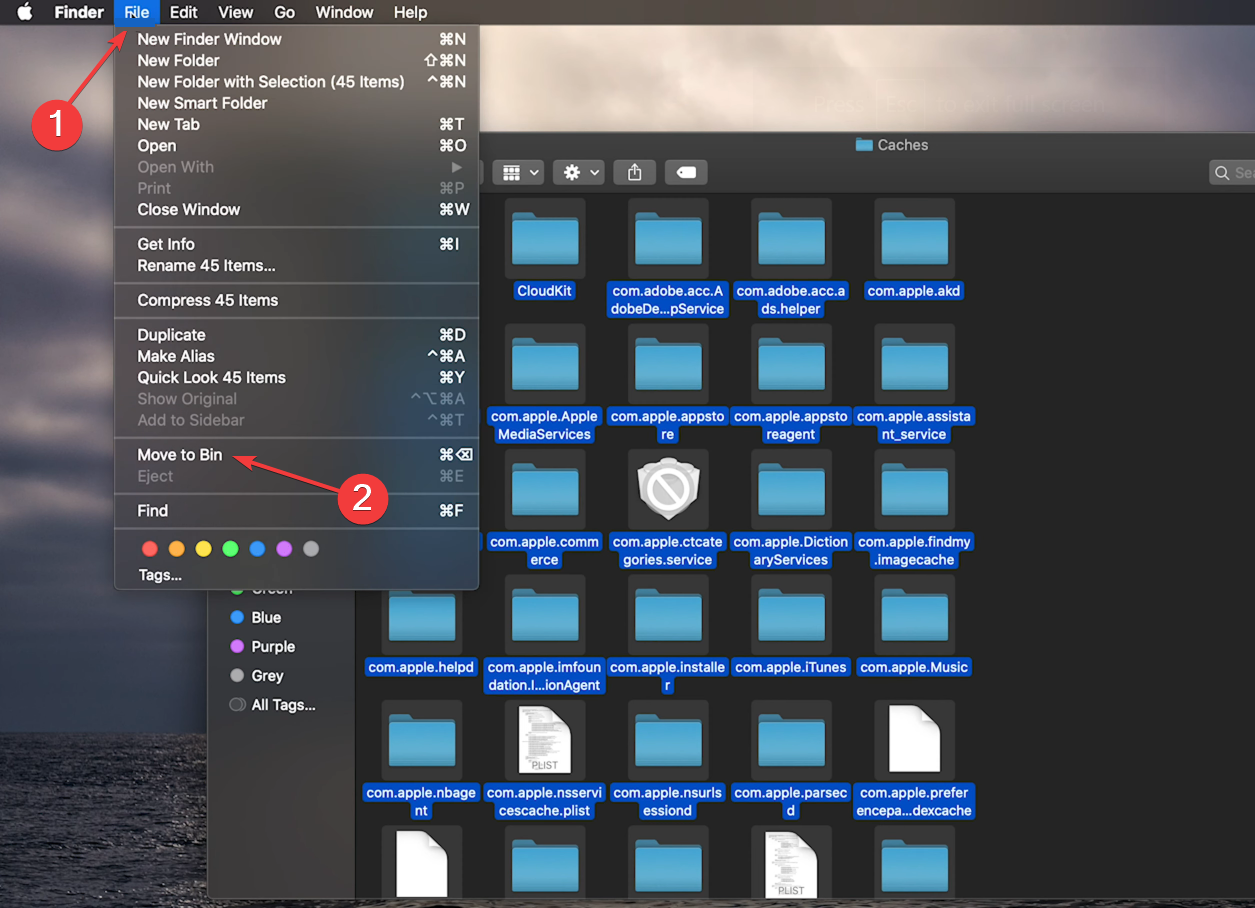Screen dimensions: 1255x908
Task: Click the gear Action icon in the toolbar
Action: click(570, 172)
